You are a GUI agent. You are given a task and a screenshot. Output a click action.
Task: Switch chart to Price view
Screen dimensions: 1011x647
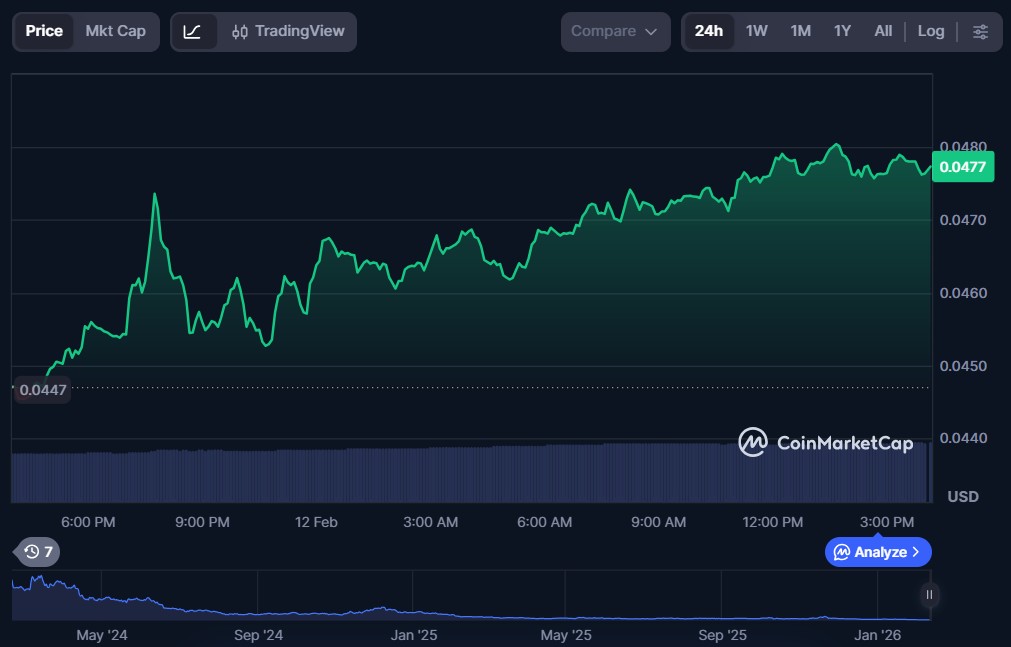(44, 32)
